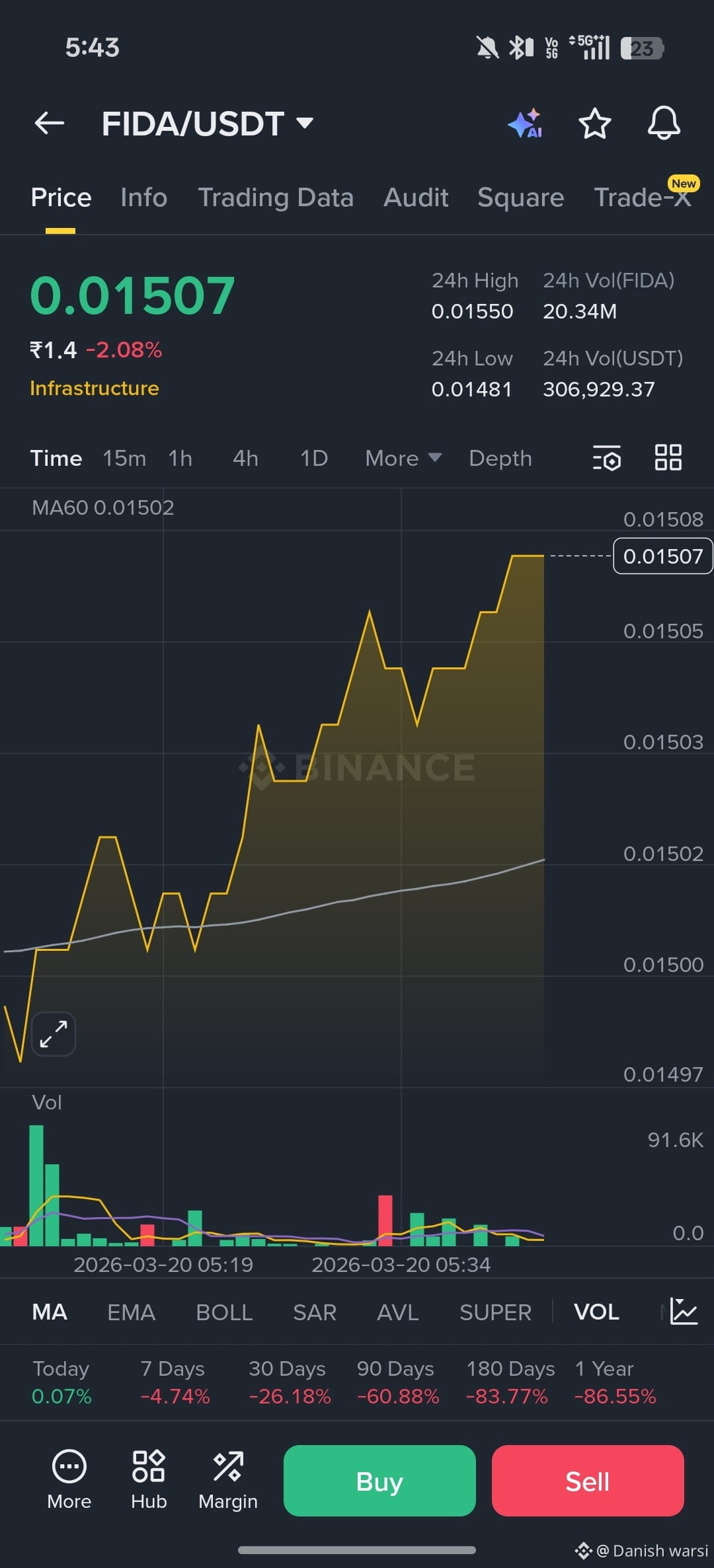
Task: Tap the -2.08% change value
Action: 124,350
